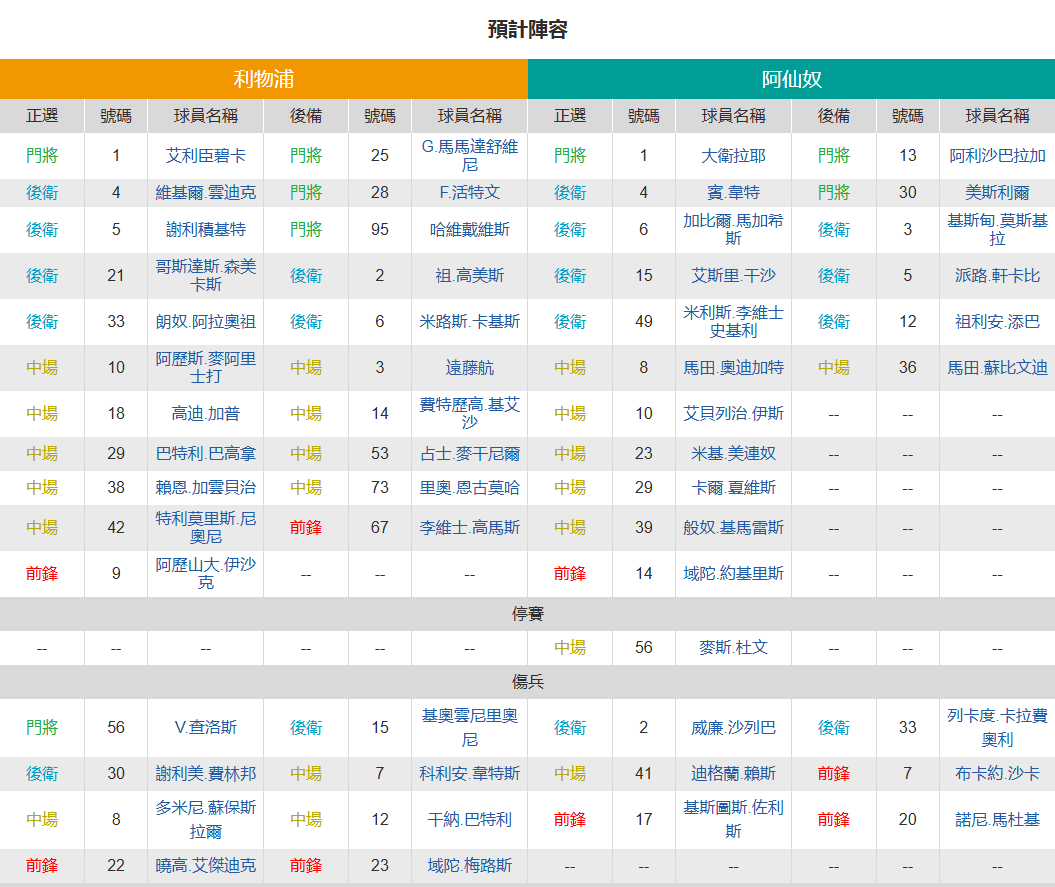
Task: Select injured keeper V.查洛斯
Action: 205,728
